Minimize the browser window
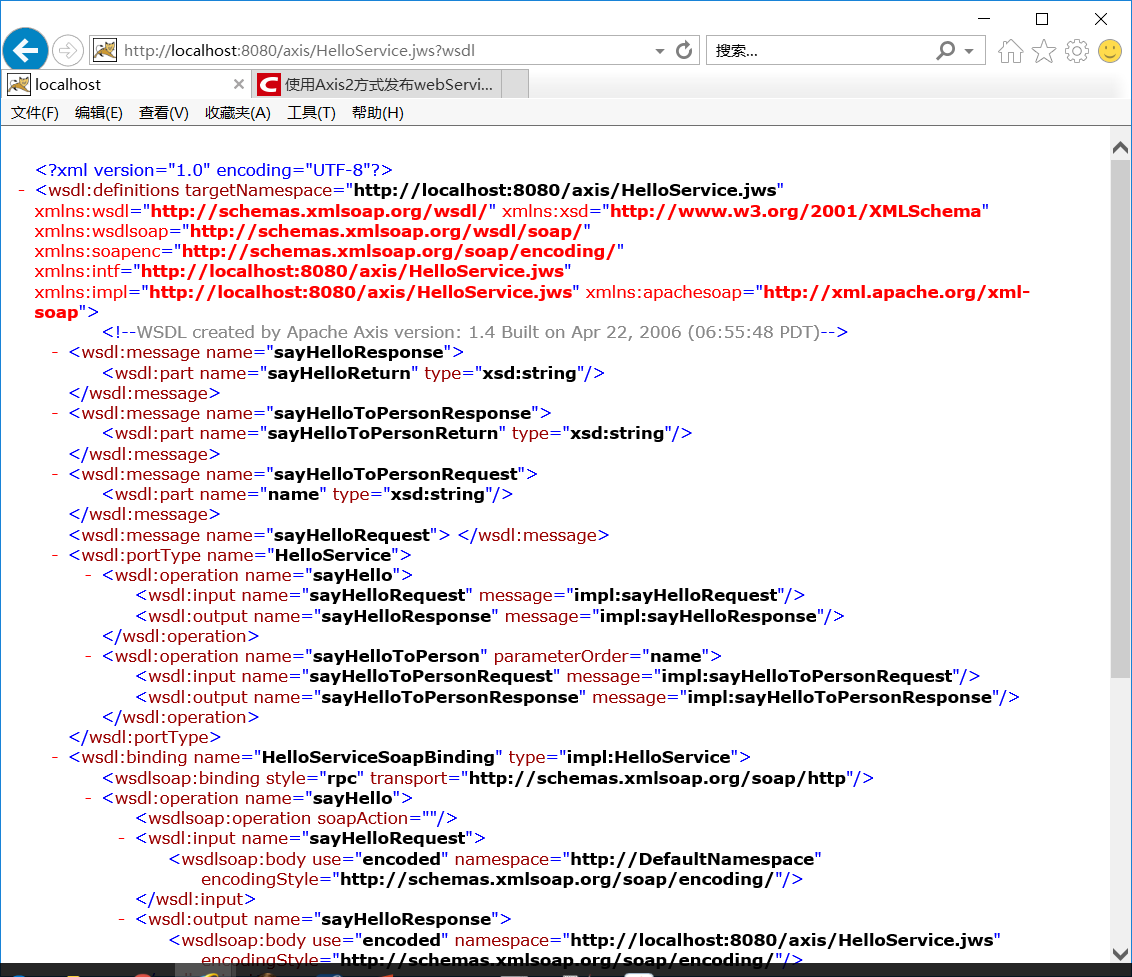The image size is (1132, 977). pos(984,19)
